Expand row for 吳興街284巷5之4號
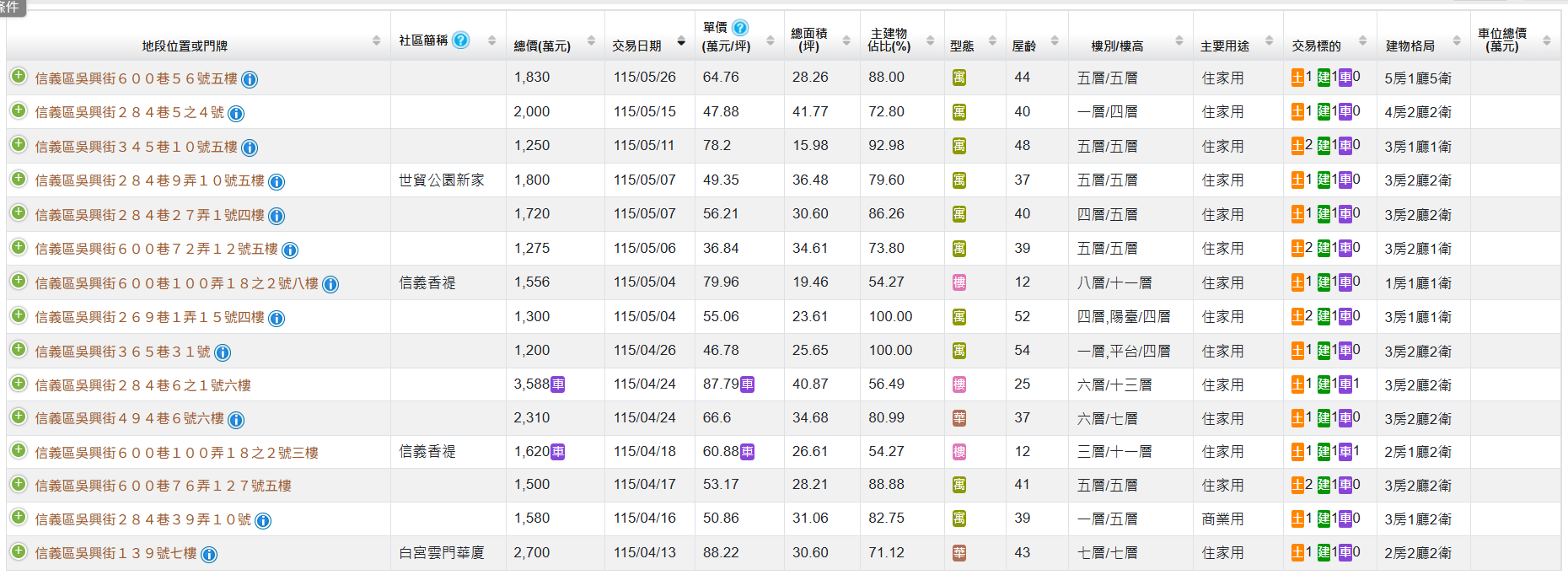This screenshot has width=1568, height=575. point(19,110)
